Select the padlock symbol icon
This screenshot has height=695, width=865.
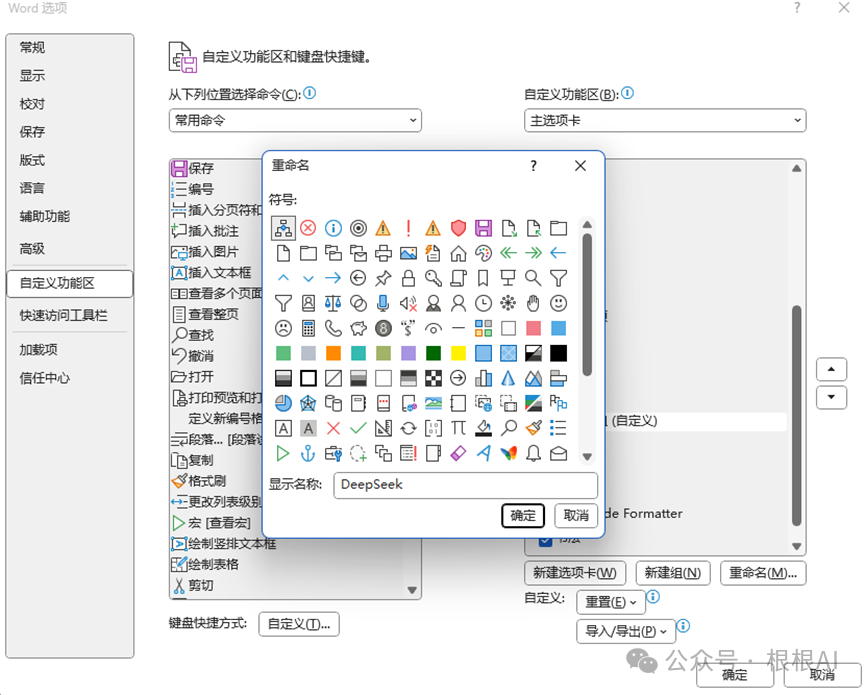coord(409,279)
